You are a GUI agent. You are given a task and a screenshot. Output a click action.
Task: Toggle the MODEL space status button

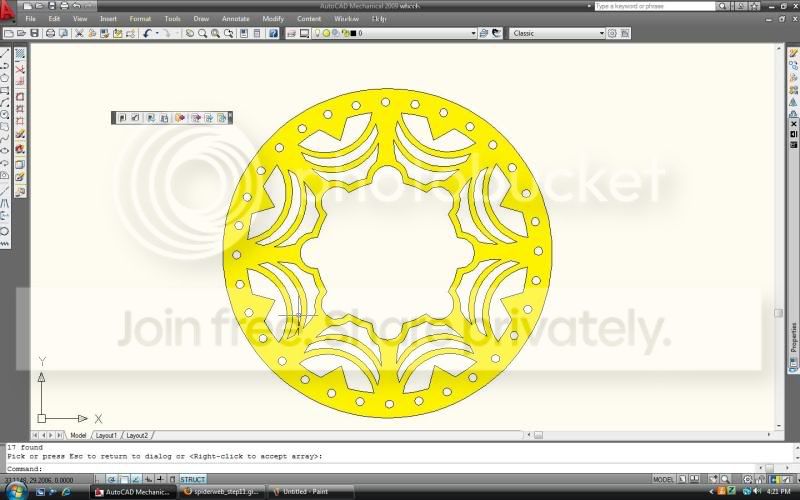(x=663, y=480)
